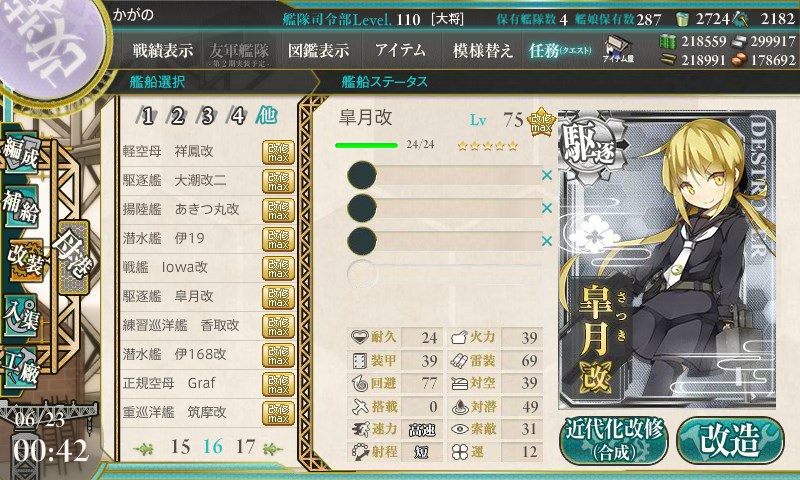This screenshot has height=480, width=800.
Task: Open the 任務 quest menu
Action: (x=560, y=50)
